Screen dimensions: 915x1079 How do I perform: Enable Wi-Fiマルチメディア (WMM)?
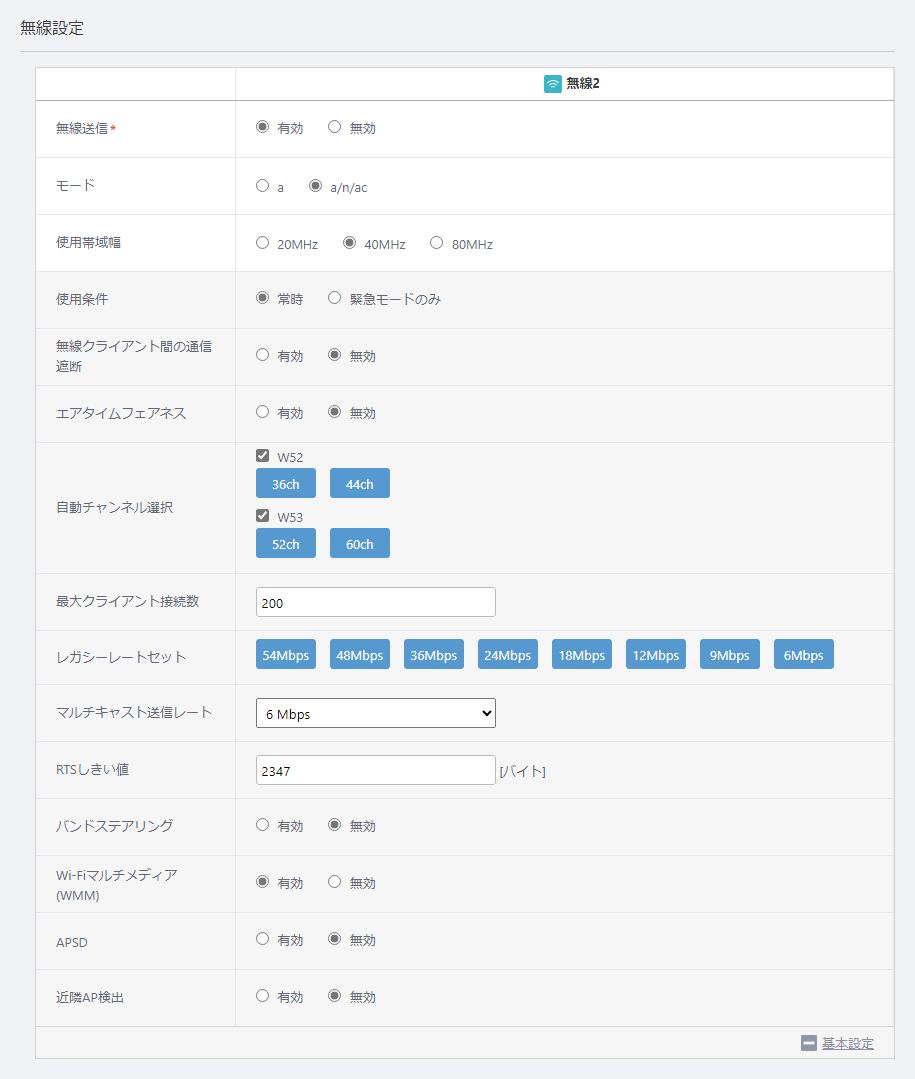[262, 882]
